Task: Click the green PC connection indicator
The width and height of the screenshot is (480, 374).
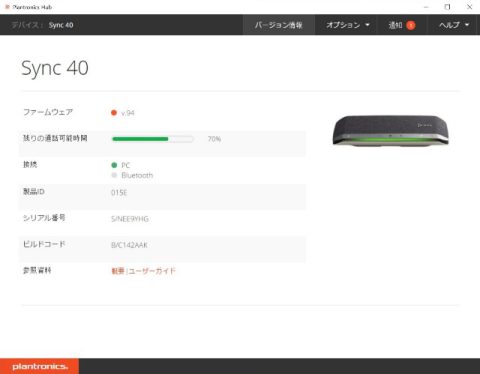Action: pyautogui.click(x=114, y=165)
